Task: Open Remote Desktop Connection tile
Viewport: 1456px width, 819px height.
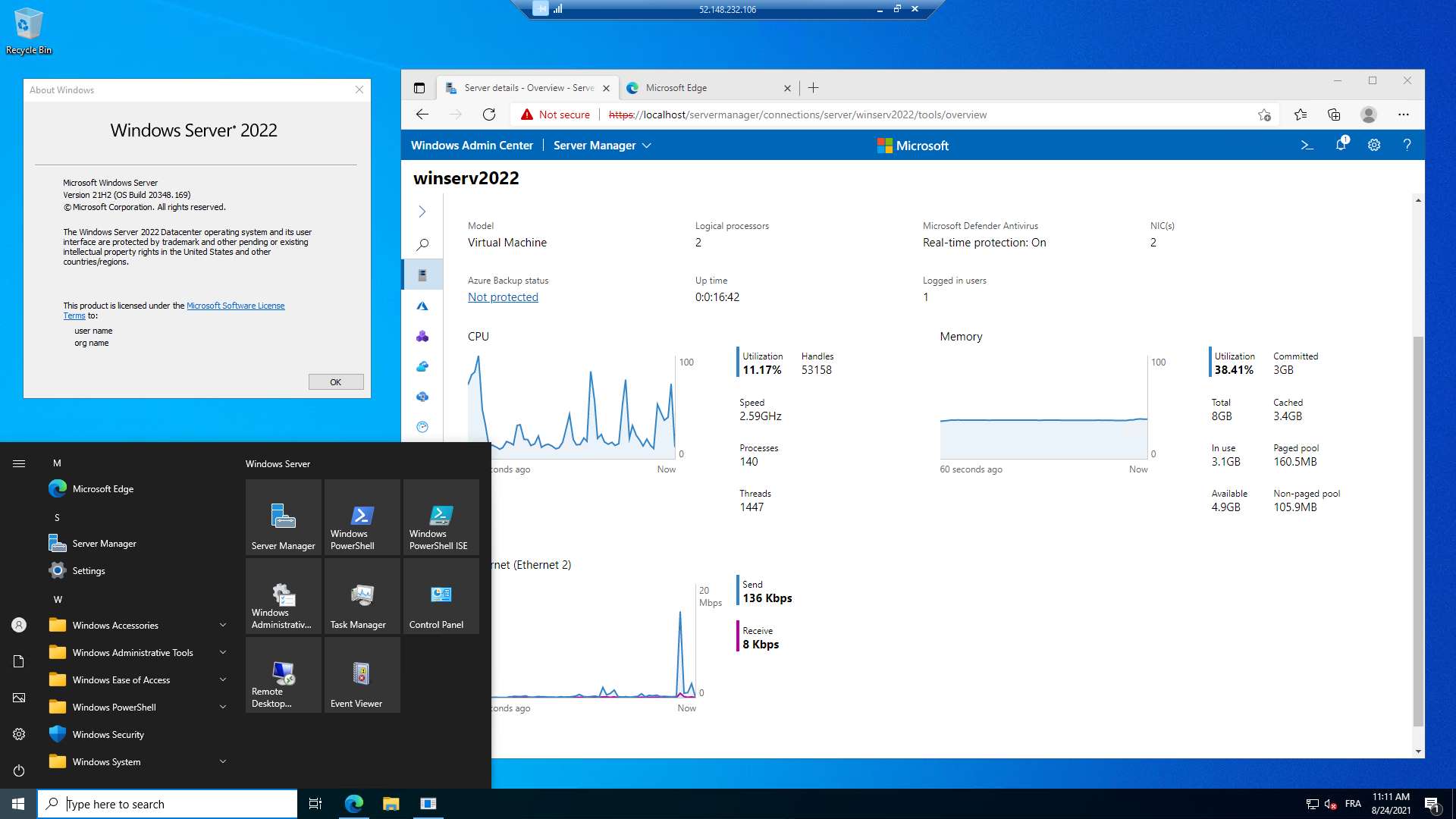Action: click(x=284, y=675)
